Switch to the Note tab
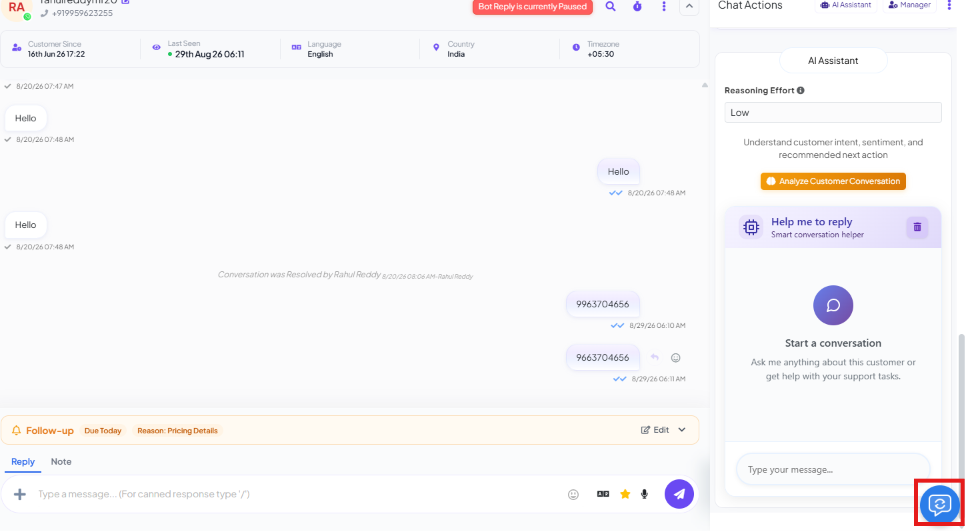Image resolution: width=966 pixels, height=531 pixels. pos(61,461)
